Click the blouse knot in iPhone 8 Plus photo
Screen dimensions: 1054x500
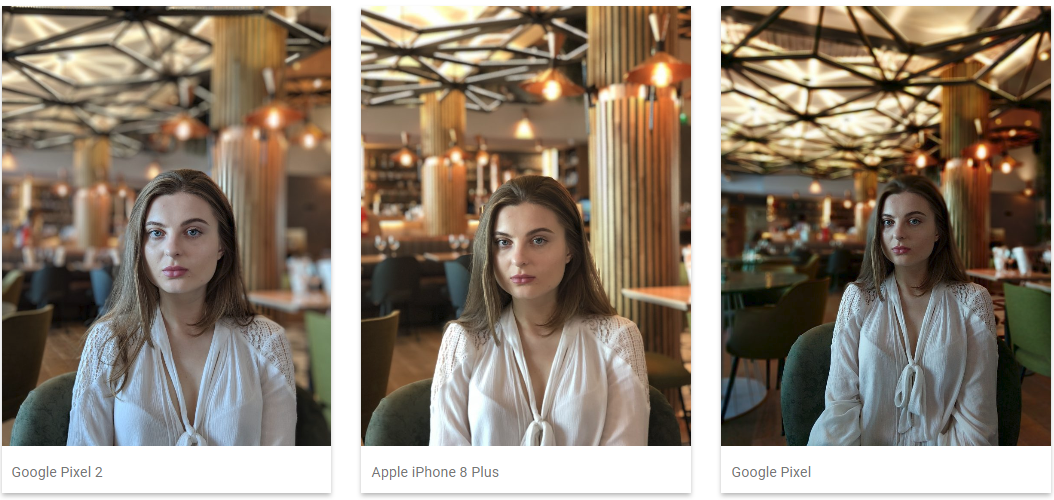click(x=540, y=430)
